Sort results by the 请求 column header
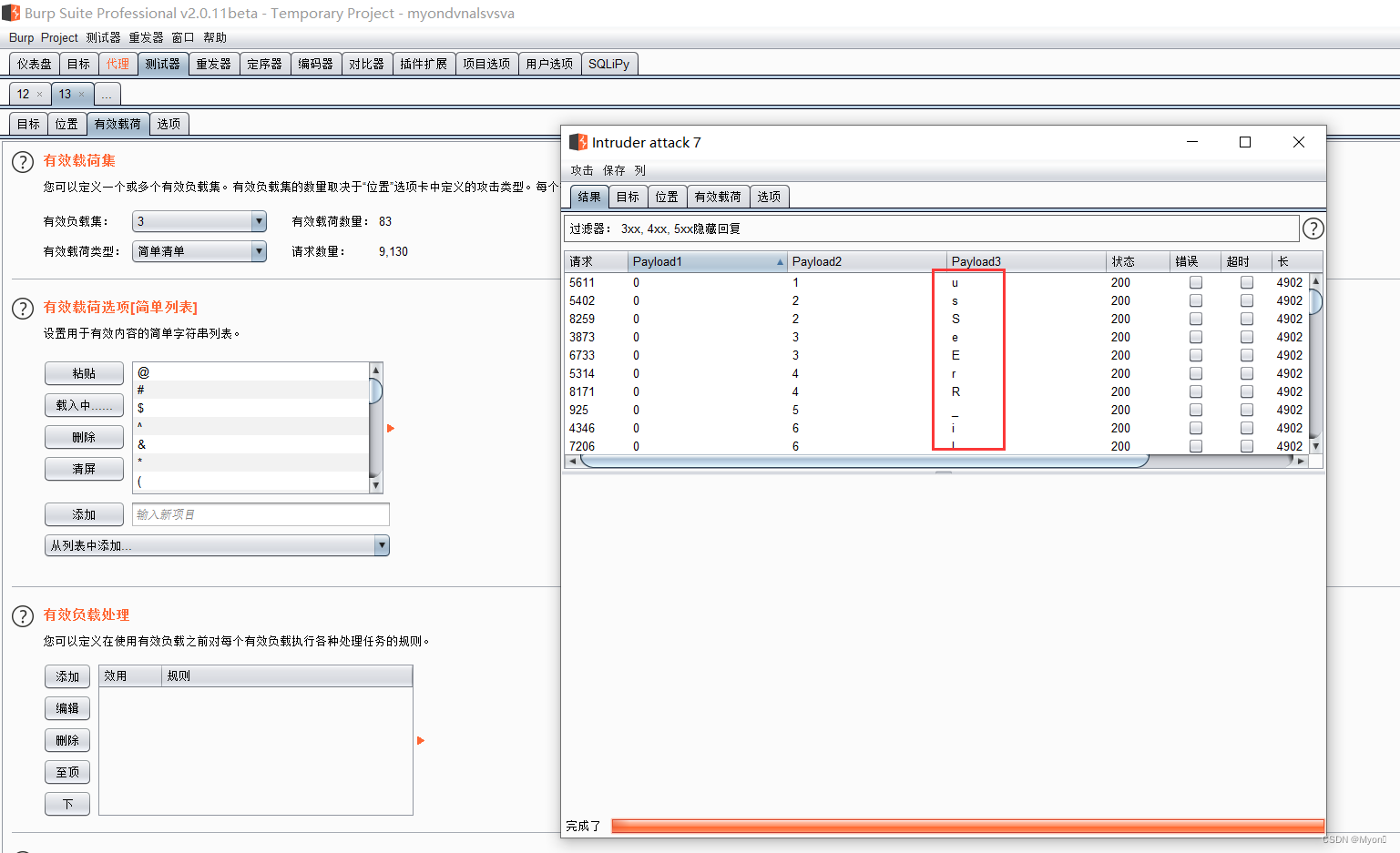 [x=596, y=261]
